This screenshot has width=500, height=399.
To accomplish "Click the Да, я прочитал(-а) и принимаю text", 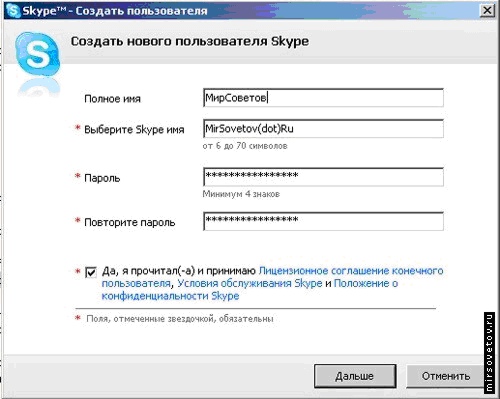I will coord(179,271).
